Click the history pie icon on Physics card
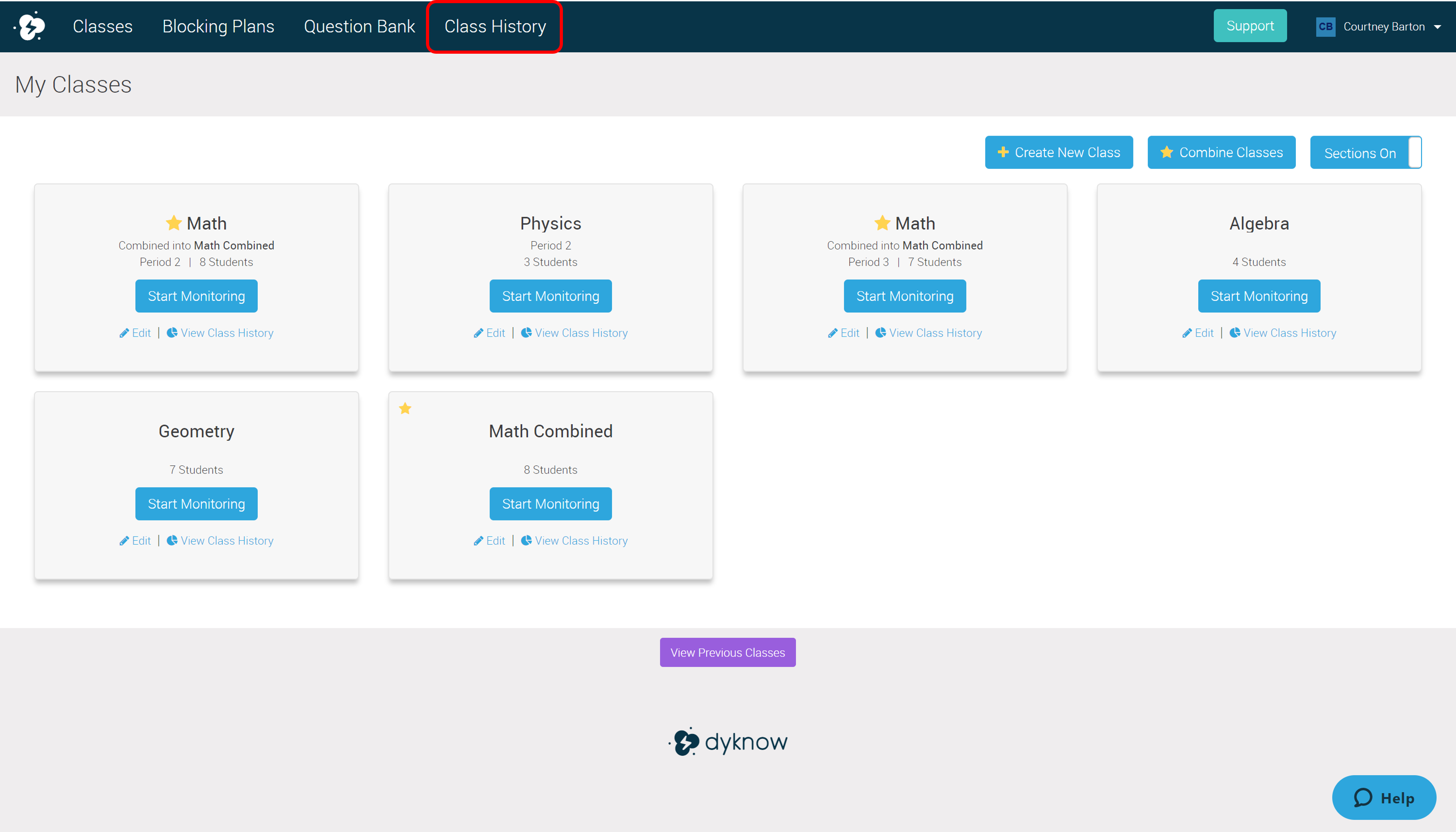Screen dimensions: 1456x832 click(526, 333)
